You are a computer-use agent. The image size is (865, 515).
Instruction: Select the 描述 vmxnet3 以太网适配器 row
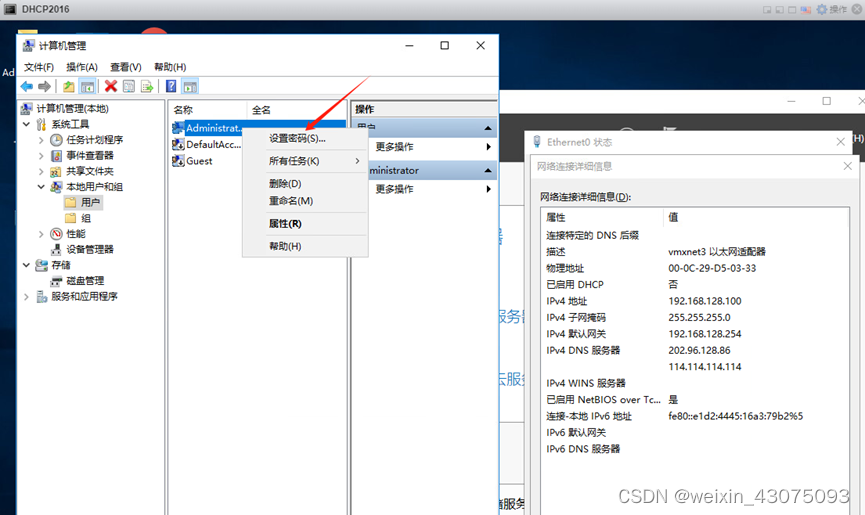tap(695, 251)
